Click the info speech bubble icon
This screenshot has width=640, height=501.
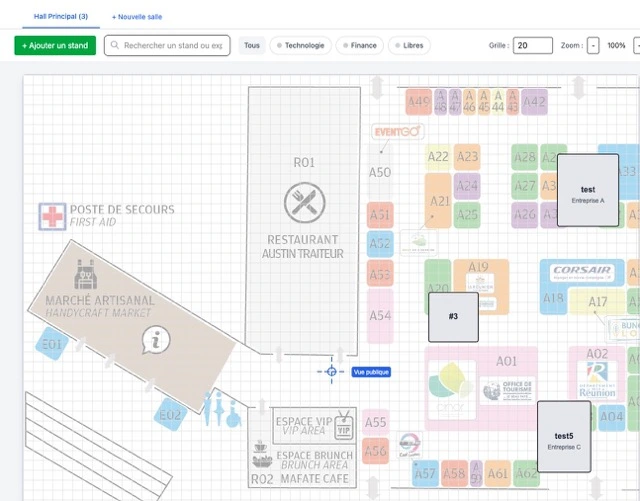point(156,340)
